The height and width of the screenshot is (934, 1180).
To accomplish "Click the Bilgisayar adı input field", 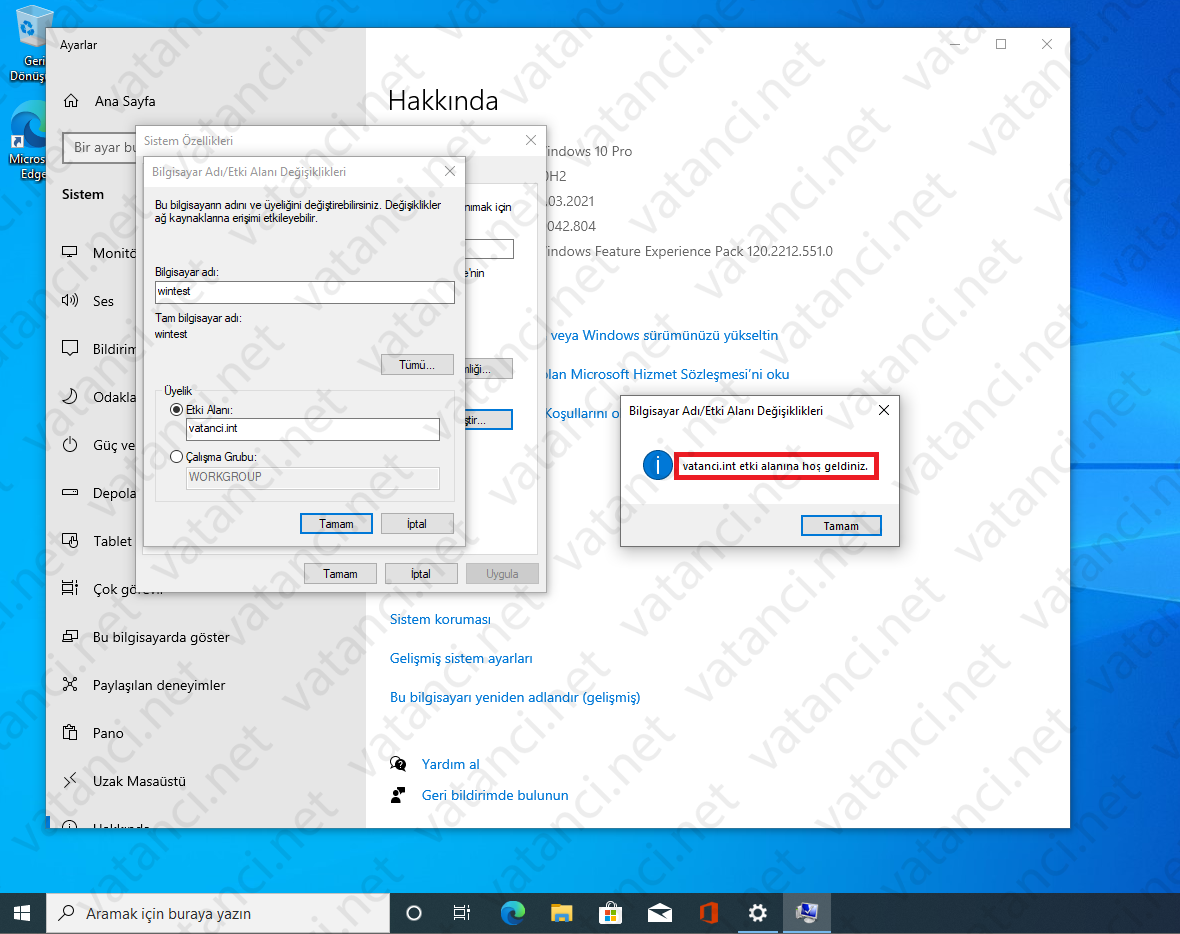I will (x=304, y=292).
